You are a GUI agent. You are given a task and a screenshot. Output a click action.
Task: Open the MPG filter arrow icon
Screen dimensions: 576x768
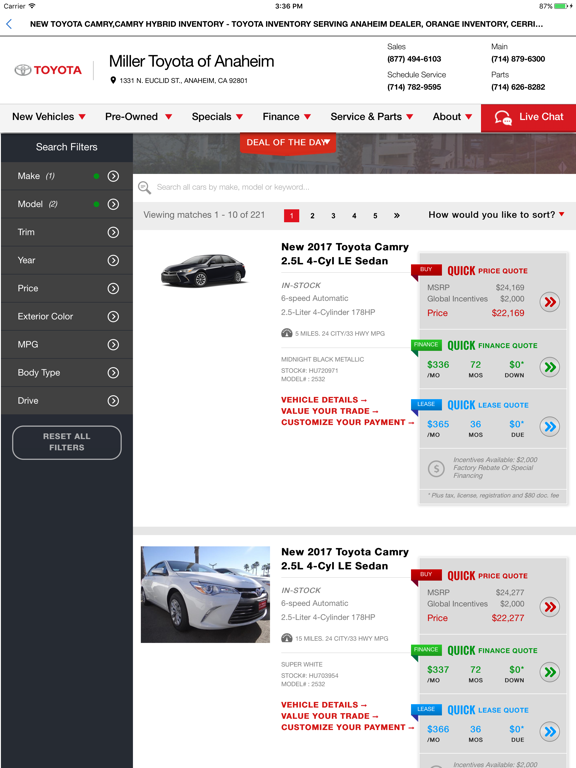point(113,345)
